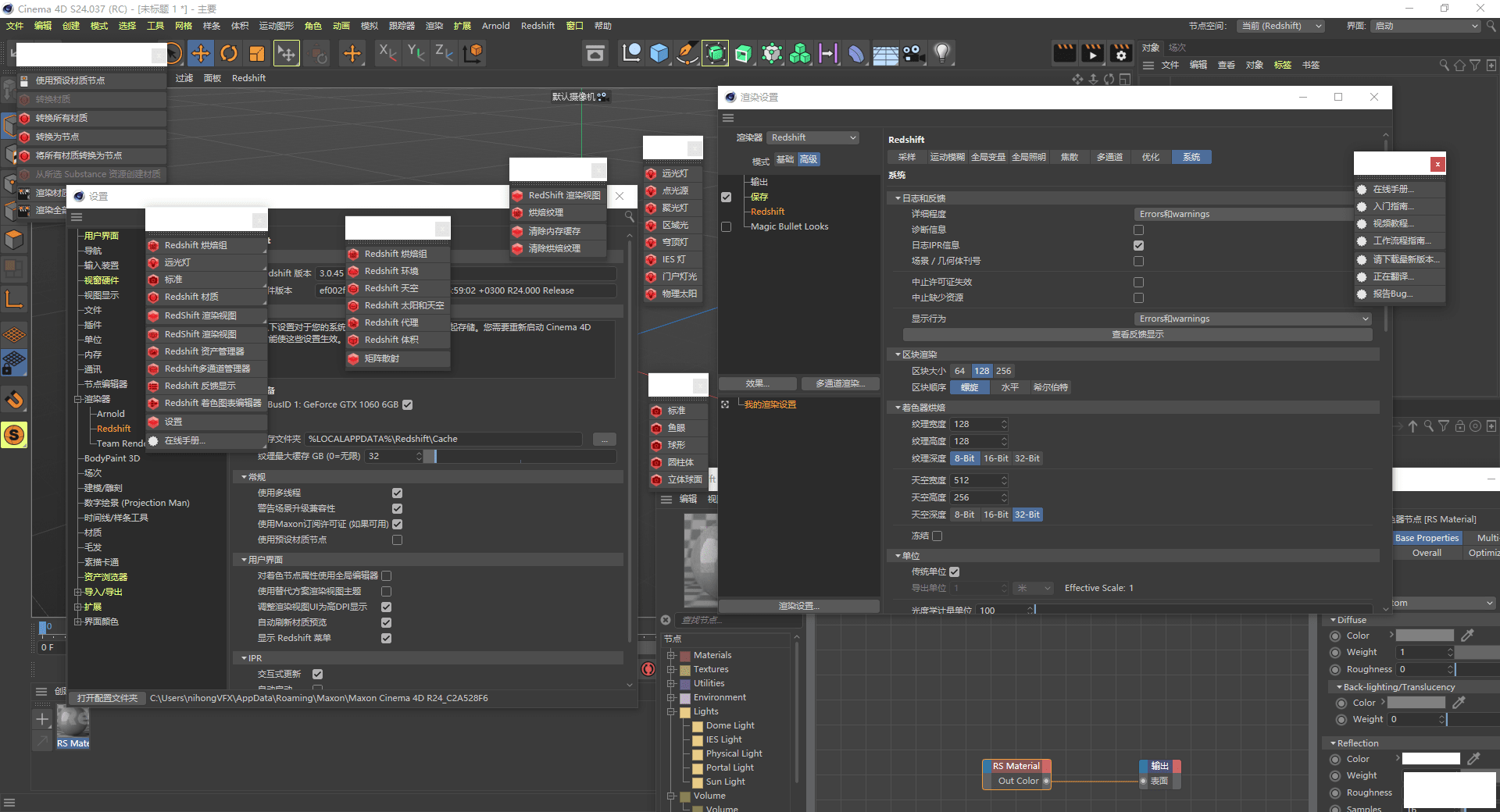
Task: Toggle 使用多线程 checkbox in preferences
Action: click(x=397, y=493)
